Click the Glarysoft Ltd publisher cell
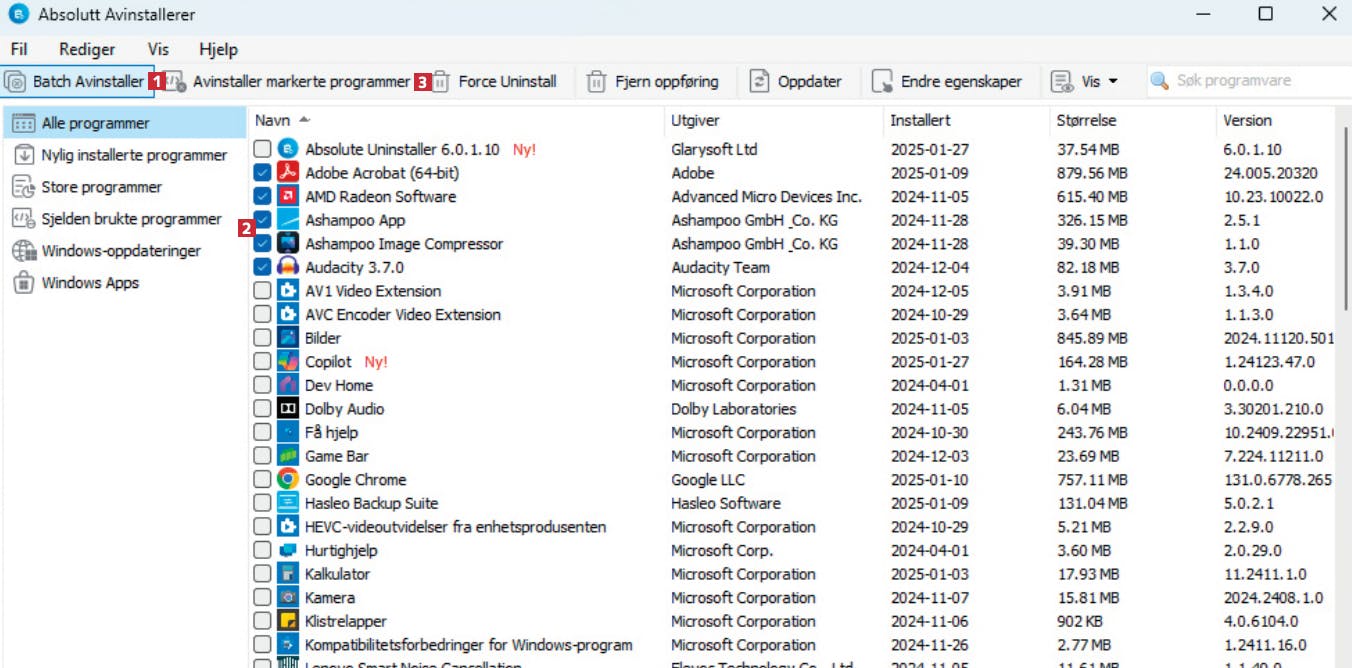 [x=714, y=149]
